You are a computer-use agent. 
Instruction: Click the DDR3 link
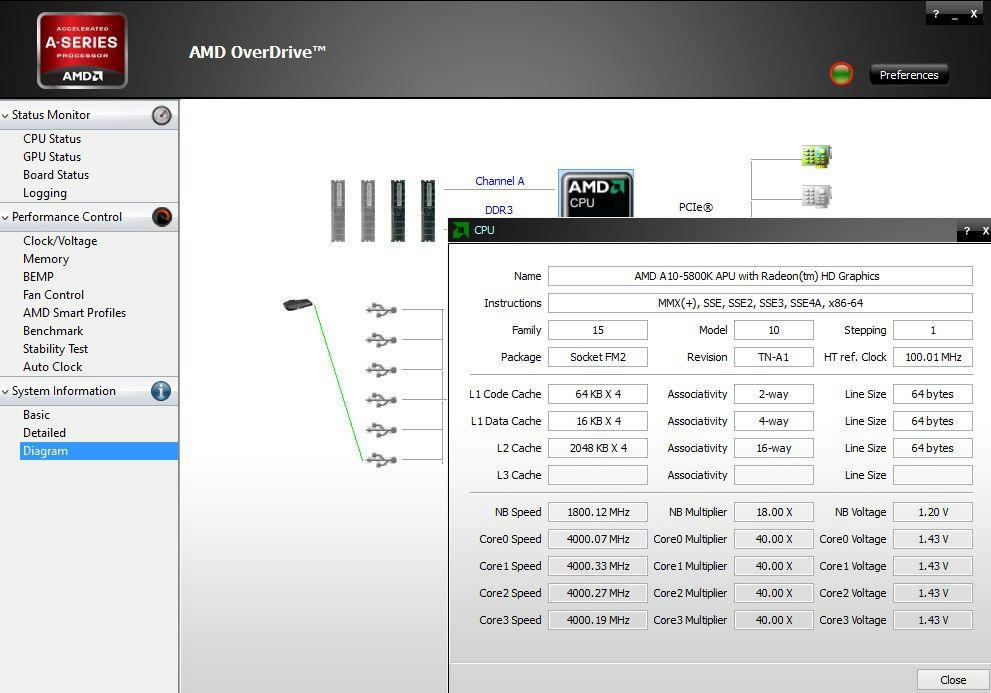point(499,210)
